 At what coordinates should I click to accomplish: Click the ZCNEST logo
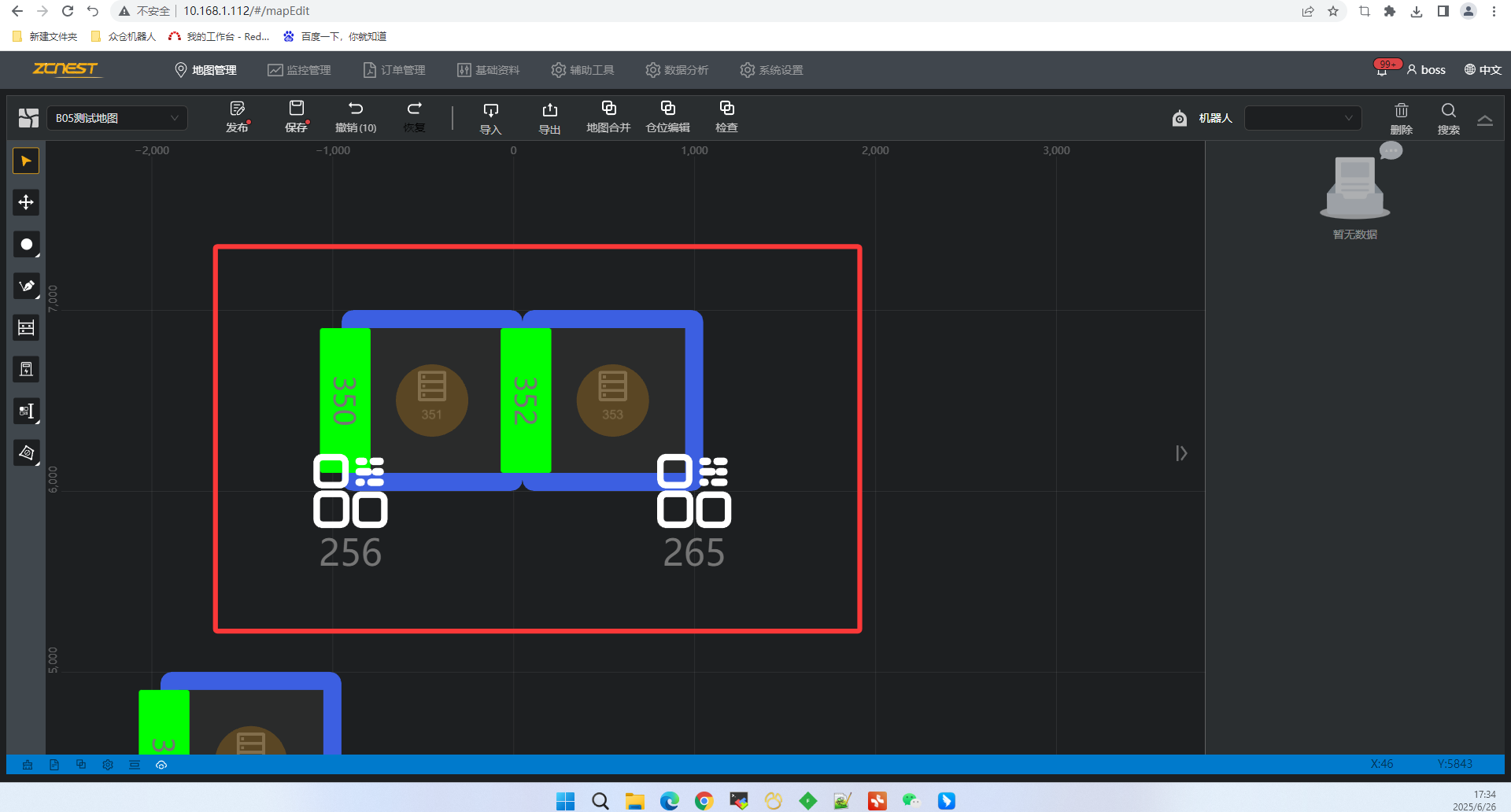pyautogui.click(x=66, y=69)
